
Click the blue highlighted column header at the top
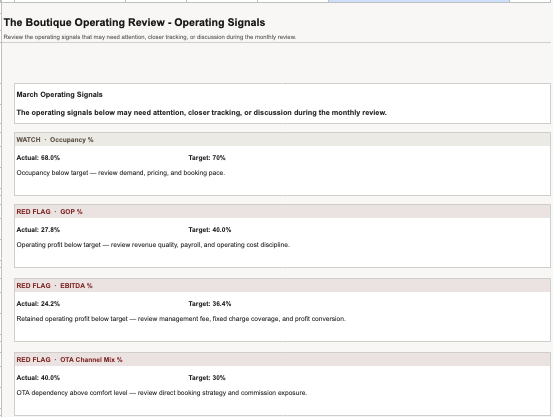pos(419,1)
